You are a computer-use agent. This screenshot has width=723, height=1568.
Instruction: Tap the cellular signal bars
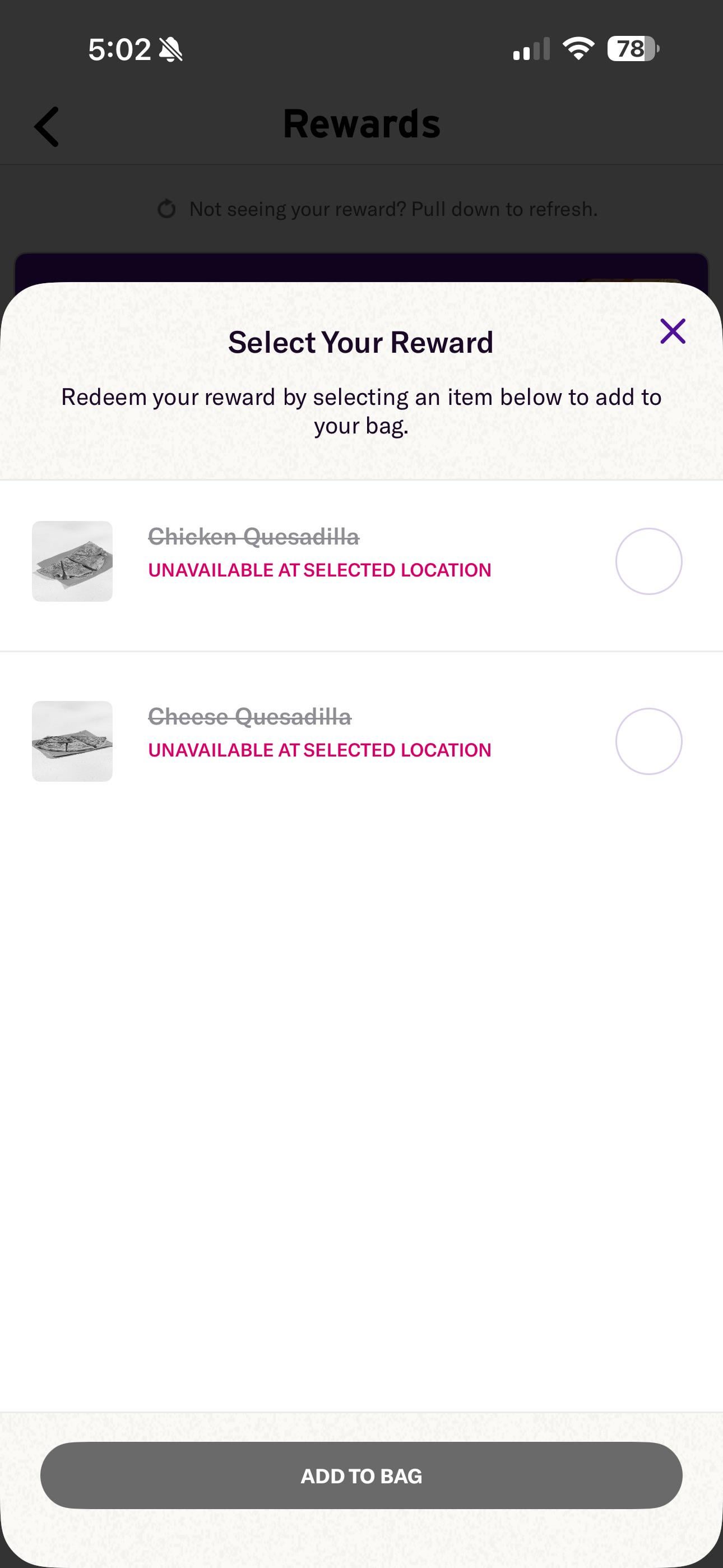(531, 49)
